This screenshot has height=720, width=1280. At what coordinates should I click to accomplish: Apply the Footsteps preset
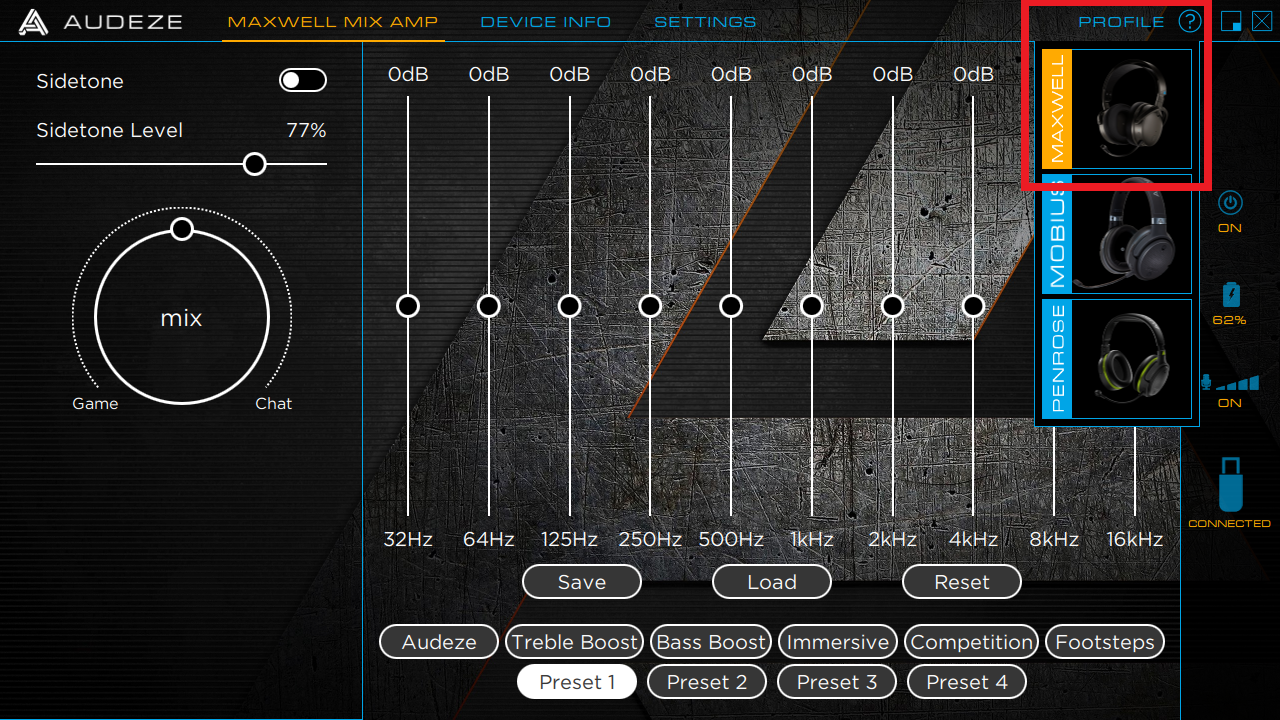(x=1105, y=642)
